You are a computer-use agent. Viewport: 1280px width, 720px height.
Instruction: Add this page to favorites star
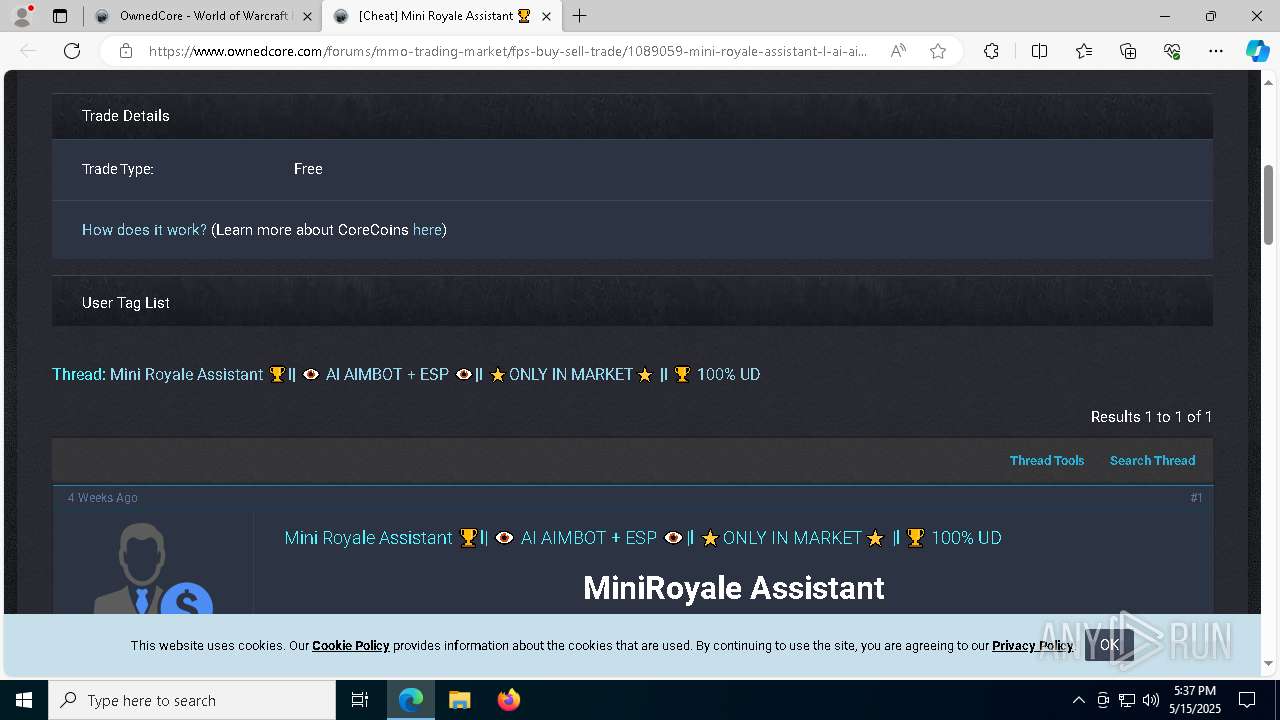point(938,51)
